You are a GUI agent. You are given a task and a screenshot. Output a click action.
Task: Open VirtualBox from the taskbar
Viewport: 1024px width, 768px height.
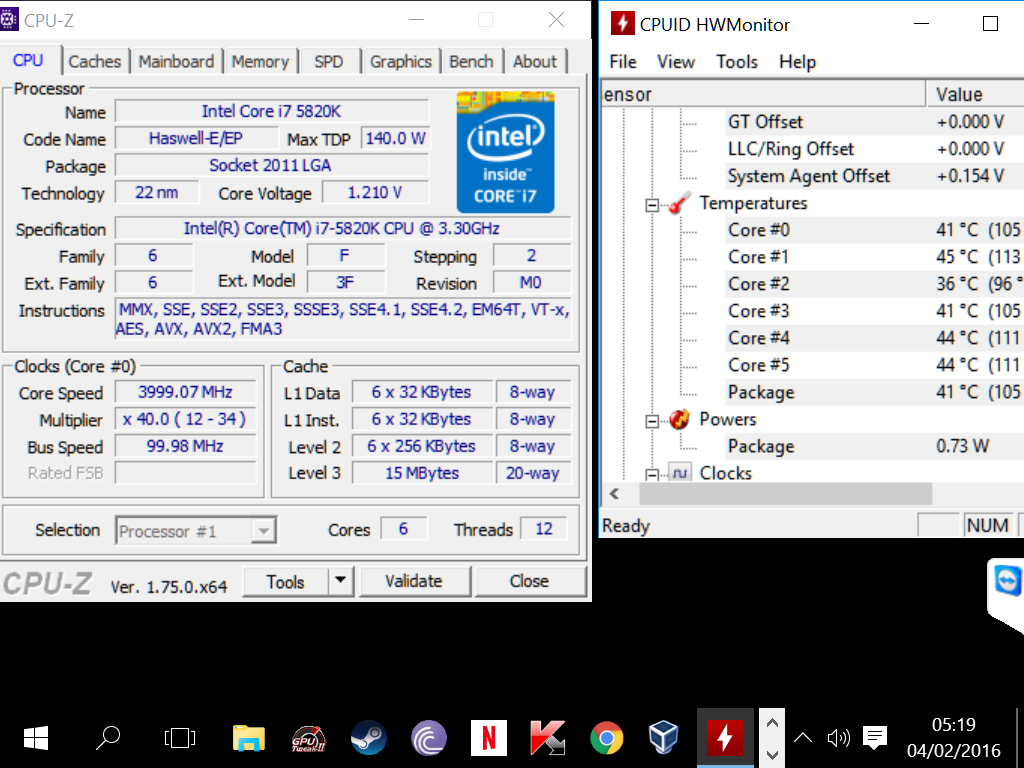pos(664,738)
